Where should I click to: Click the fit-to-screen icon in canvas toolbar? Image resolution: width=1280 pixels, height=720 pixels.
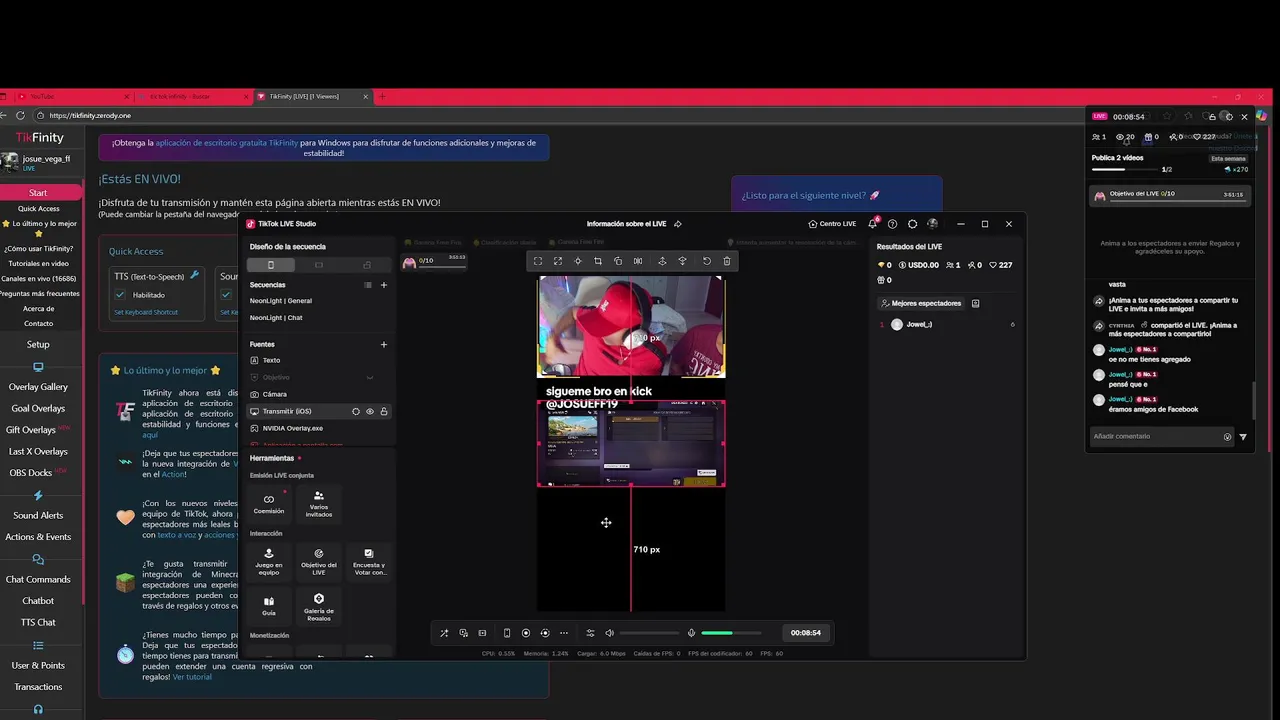click(x=538, y=261)
